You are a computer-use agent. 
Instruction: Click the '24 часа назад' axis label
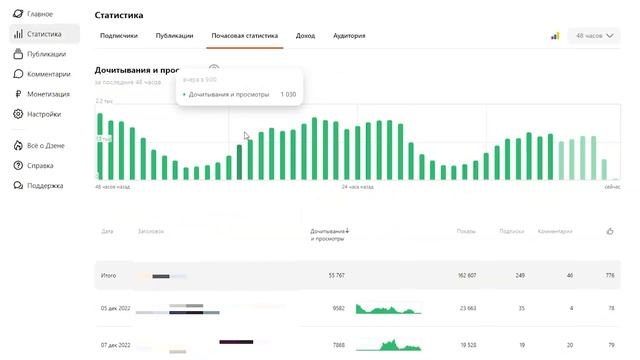click(x=358, y=187)
